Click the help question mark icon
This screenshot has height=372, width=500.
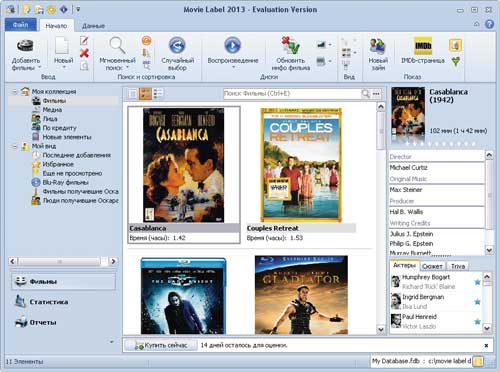(x=489, y=24)
